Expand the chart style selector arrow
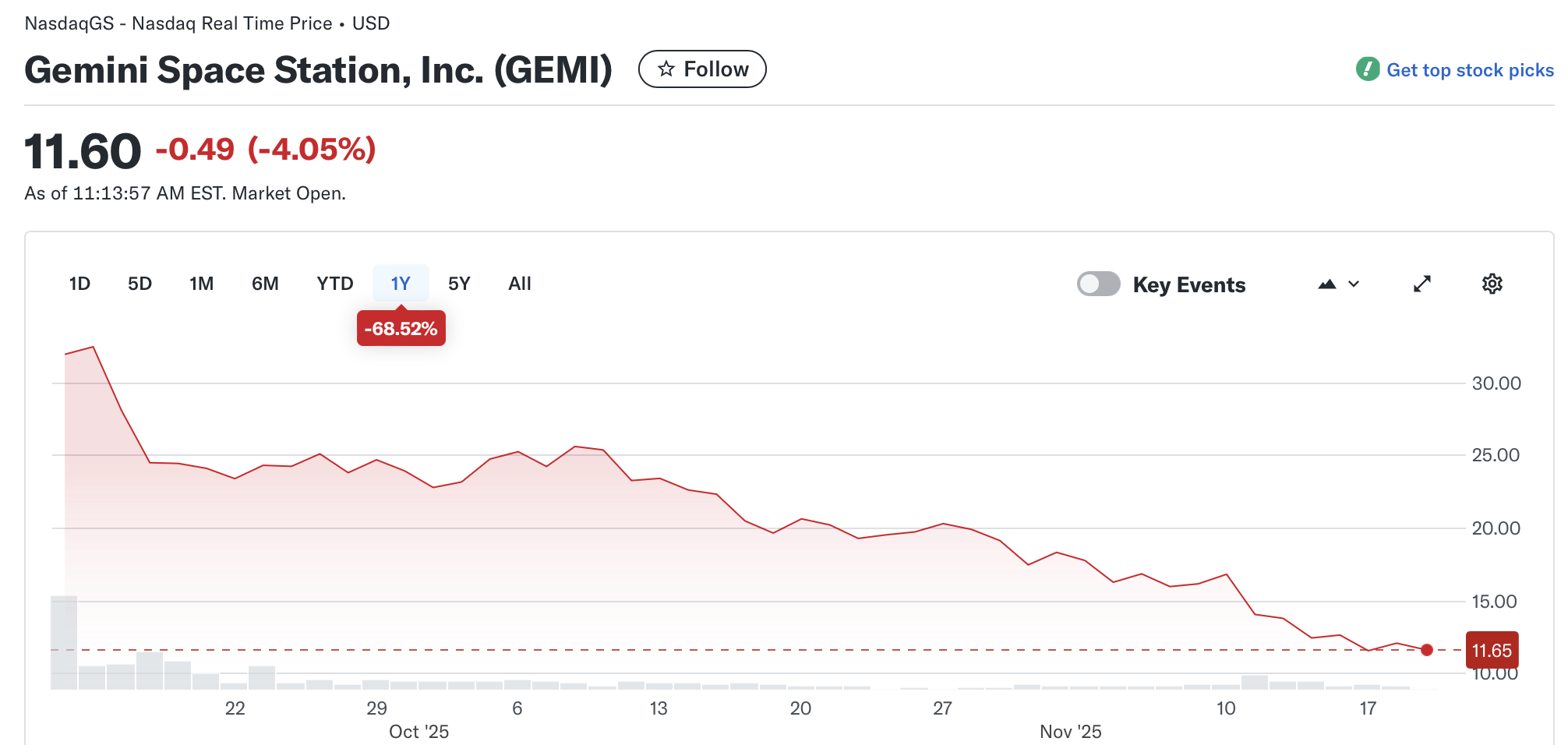 [x=1354, y=284]
